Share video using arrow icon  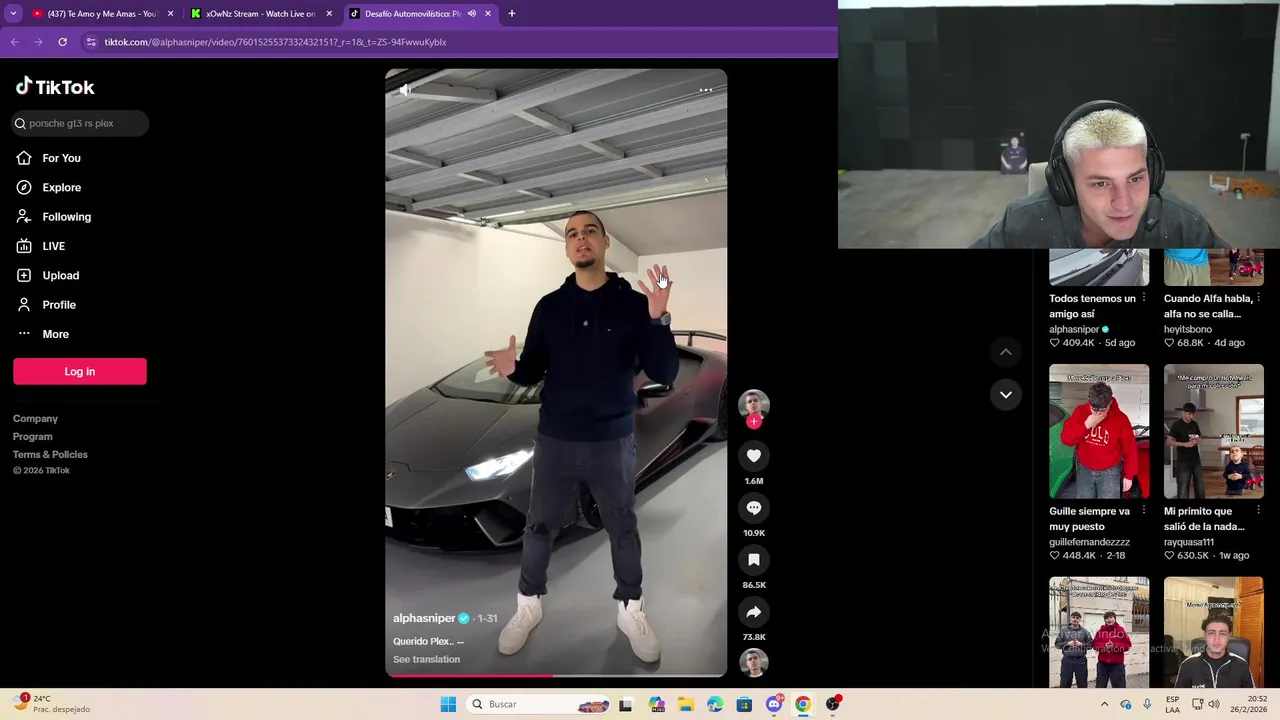(x=754, y=612)
